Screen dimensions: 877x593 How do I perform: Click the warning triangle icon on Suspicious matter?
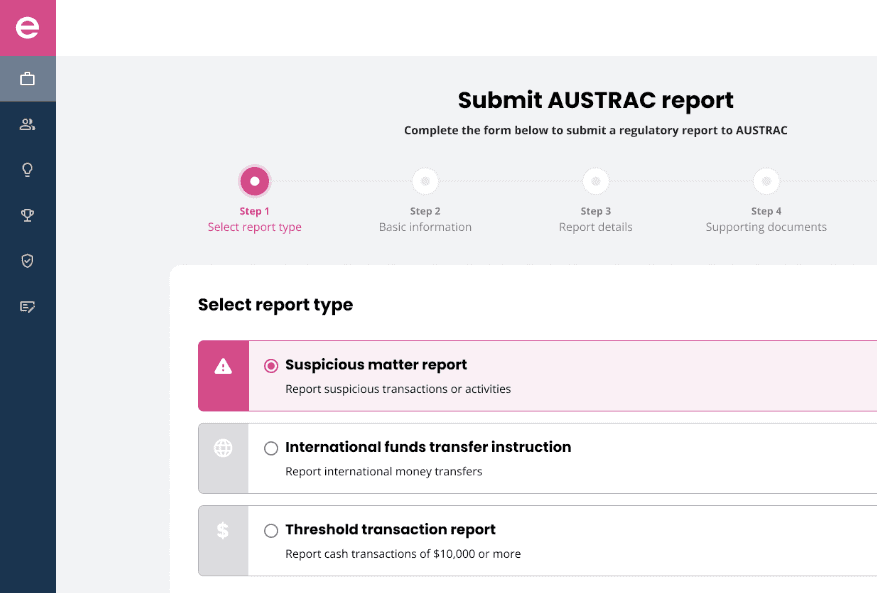pos(223,367)
